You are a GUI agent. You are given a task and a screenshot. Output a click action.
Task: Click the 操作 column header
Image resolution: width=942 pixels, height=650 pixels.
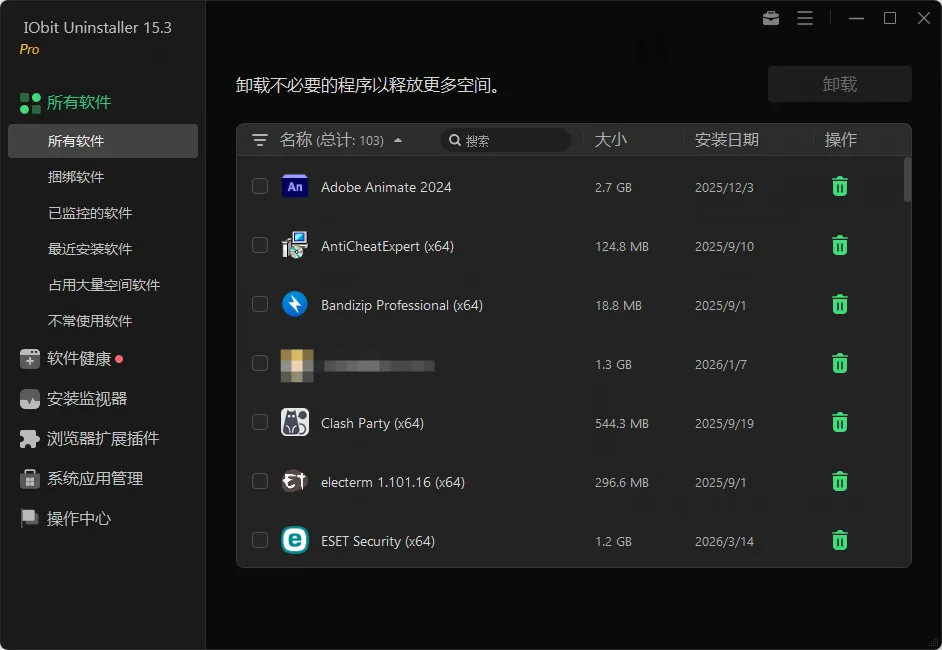(840, 140)
